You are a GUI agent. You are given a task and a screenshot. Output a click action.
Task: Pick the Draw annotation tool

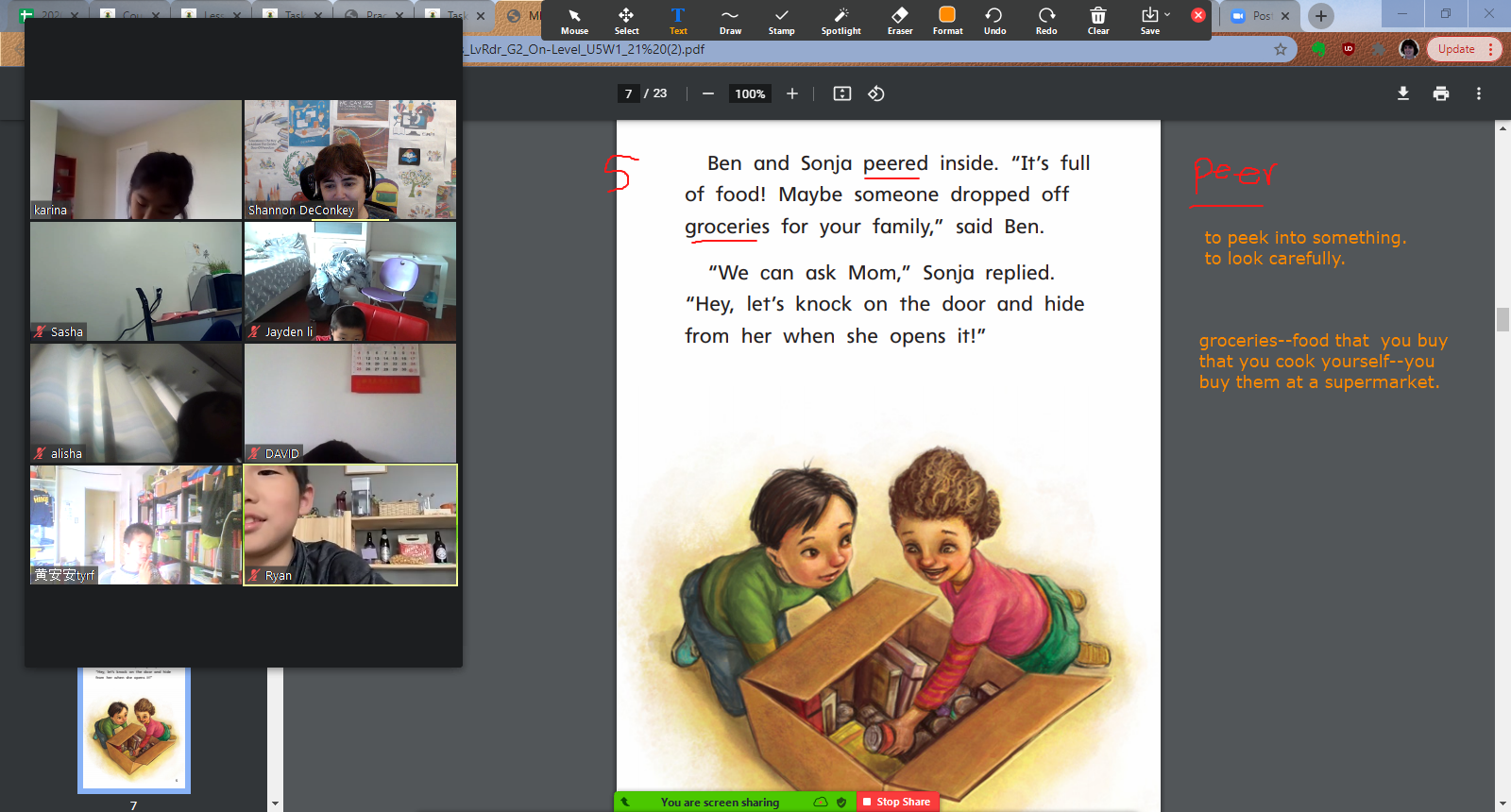730,21
